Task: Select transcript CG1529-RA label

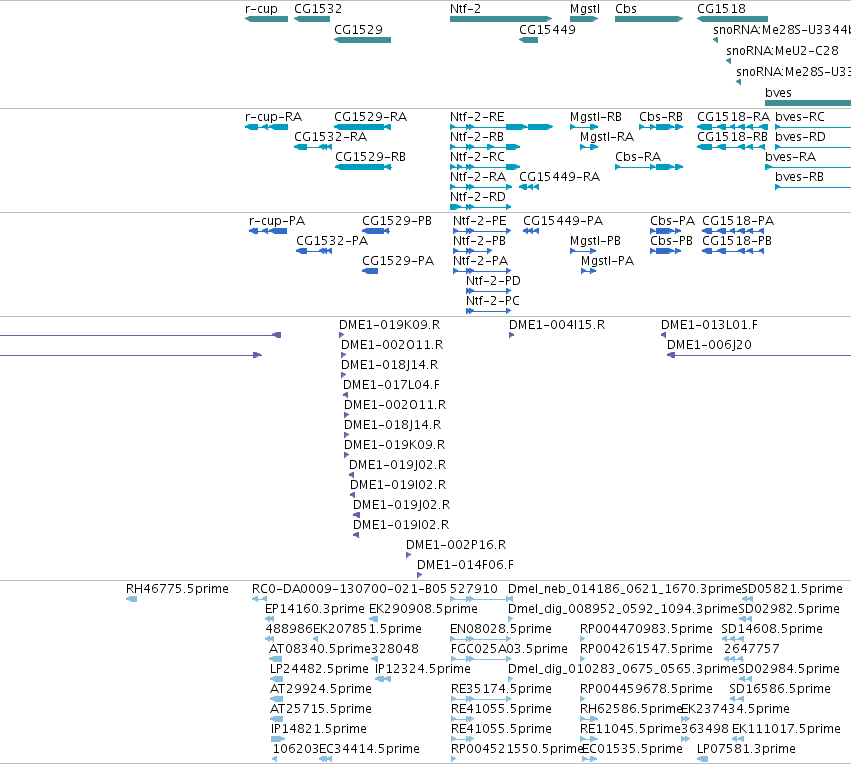Action: pos(370,117)
